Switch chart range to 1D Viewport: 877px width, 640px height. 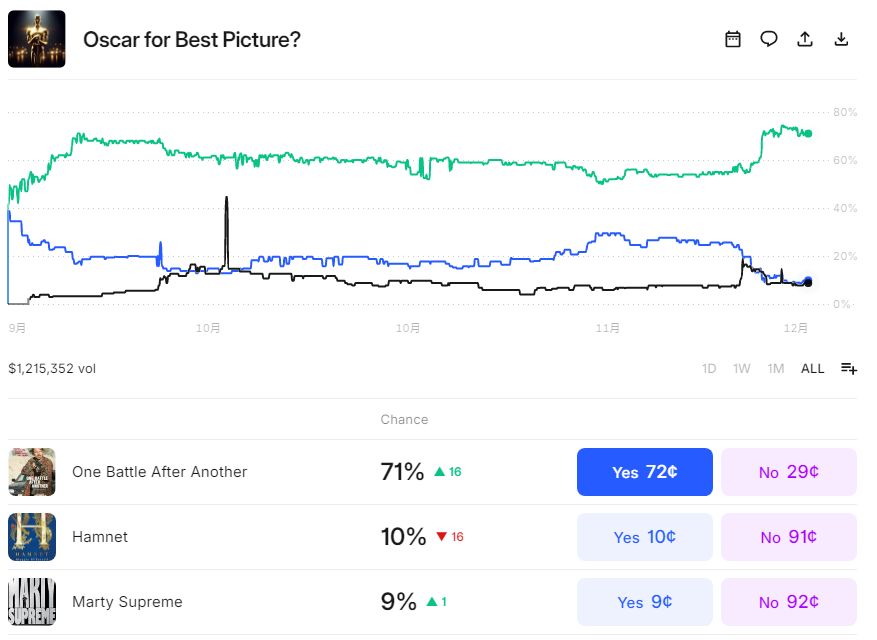(709, 368)
